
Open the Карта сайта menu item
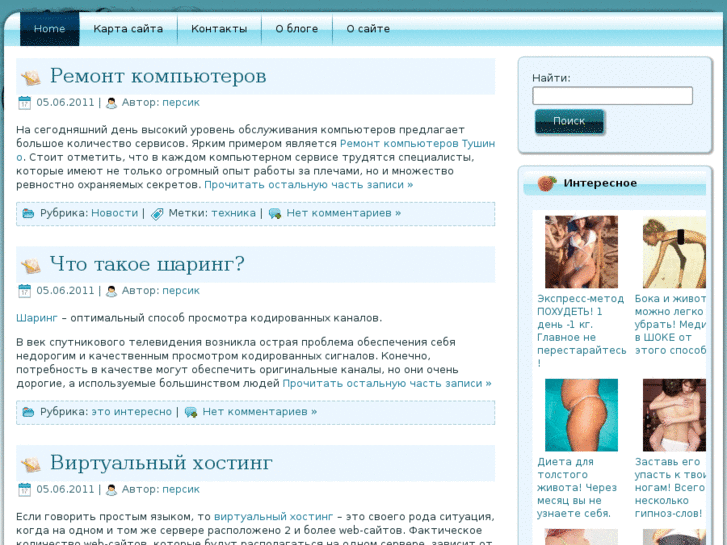click(128, 29)
